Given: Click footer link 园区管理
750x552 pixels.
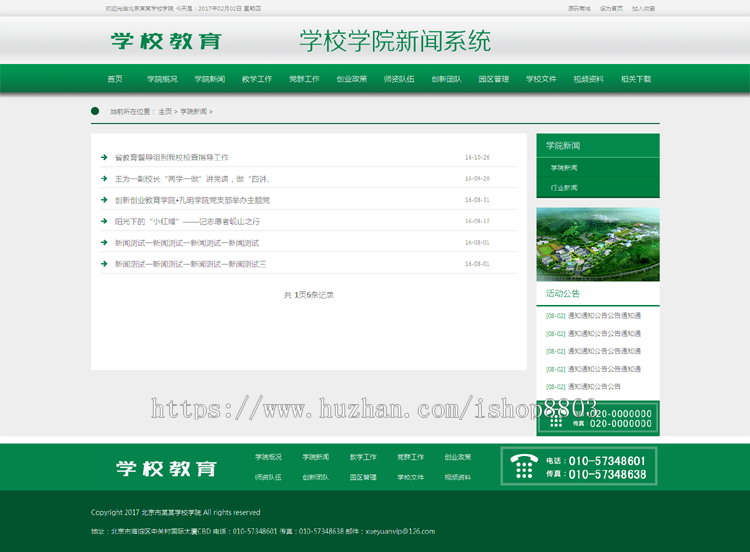Looking at the screenshot, I should 363,477.
